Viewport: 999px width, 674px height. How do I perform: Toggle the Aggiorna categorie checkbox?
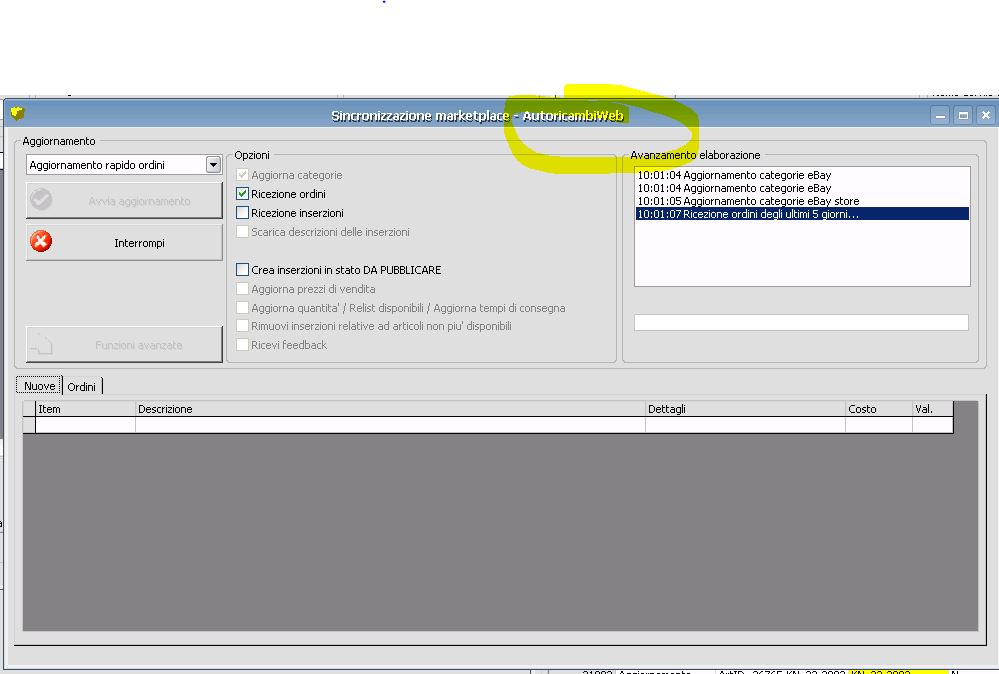click(242, 175)
